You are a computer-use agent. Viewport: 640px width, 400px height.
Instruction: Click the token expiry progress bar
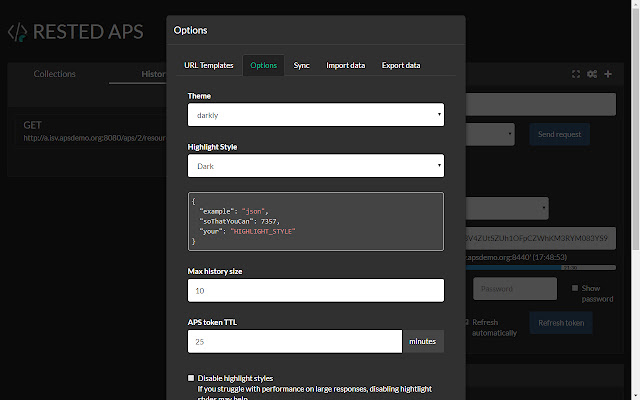pos(540,267)
